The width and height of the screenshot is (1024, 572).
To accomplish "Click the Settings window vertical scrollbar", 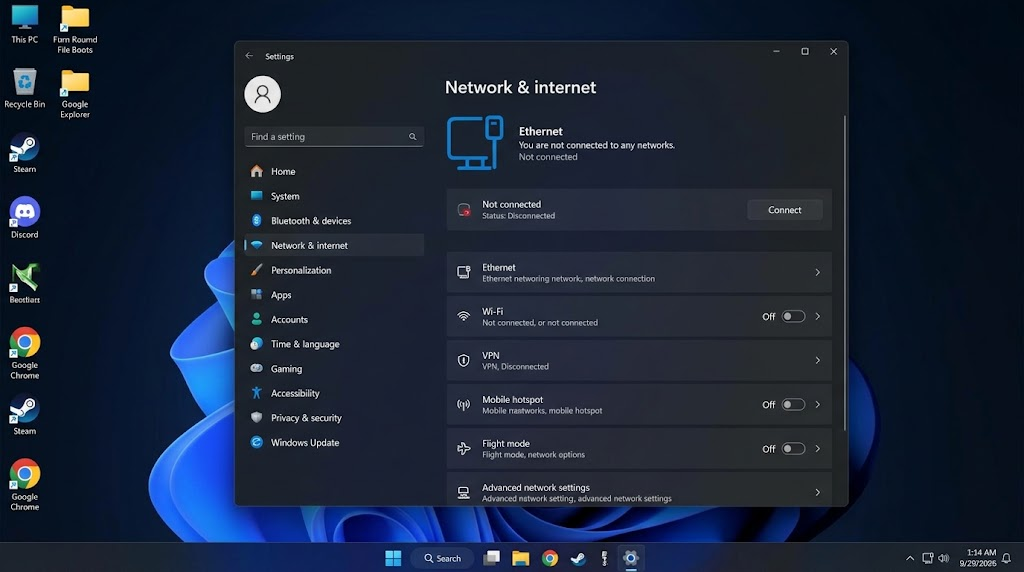I will coord(844,273).
